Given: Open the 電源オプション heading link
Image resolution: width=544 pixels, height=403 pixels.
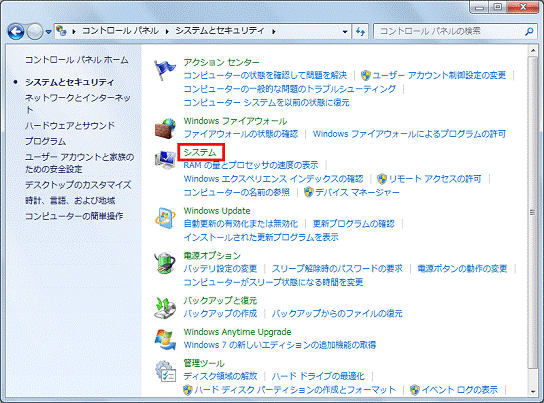Looking at the screenshot, I should (212, 256).
